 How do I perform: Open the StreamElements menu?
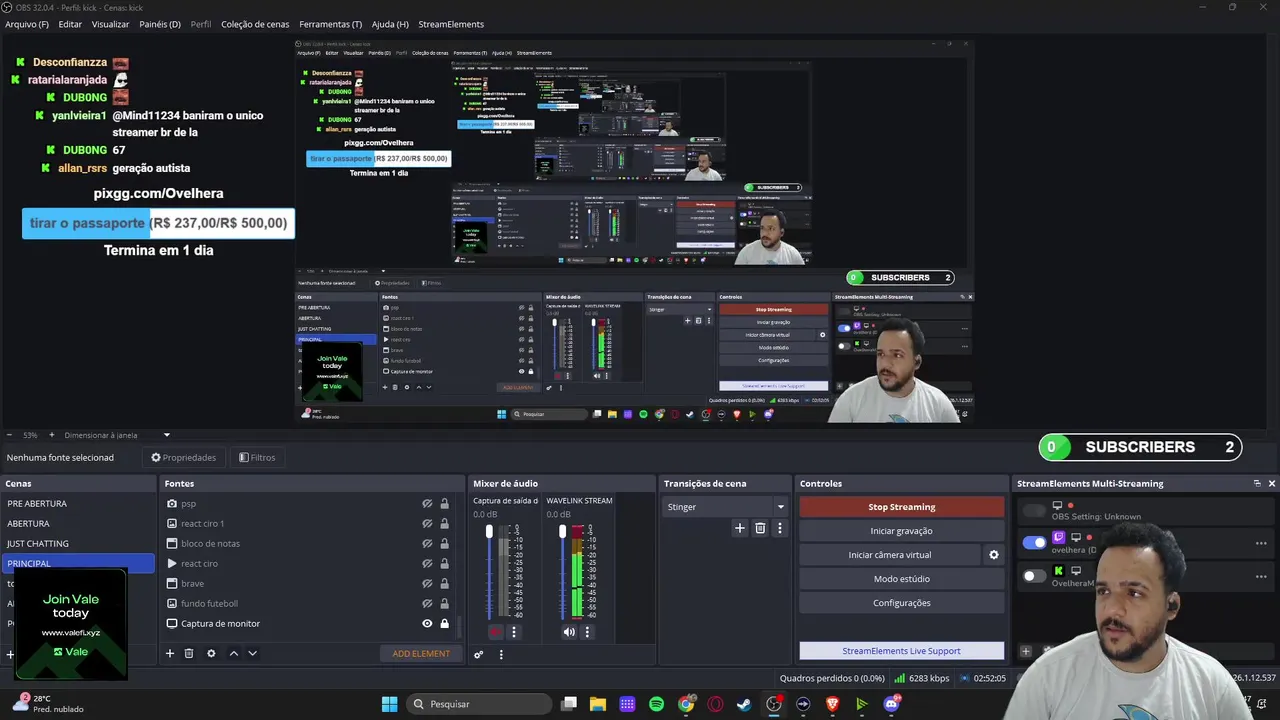451,24
